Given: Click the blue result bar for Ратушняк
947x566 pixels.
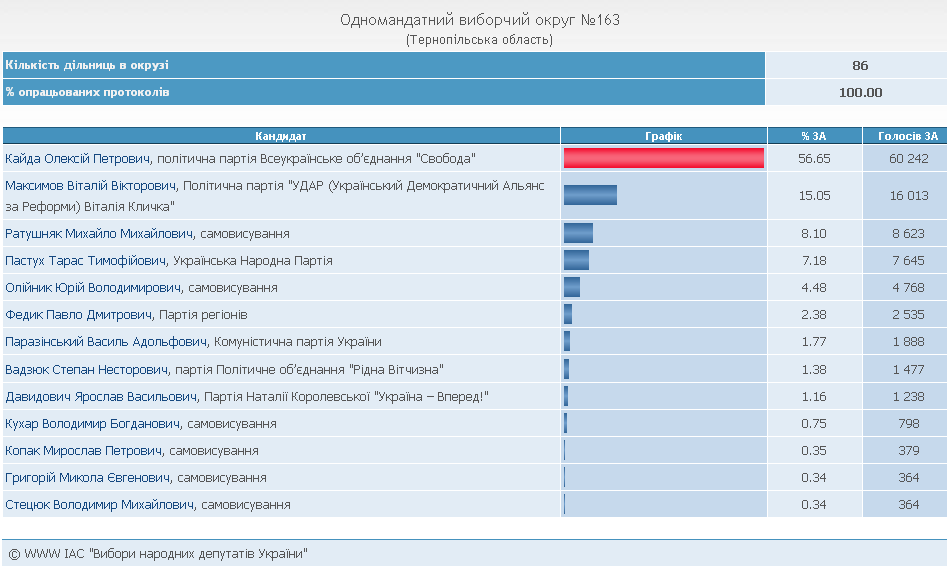Looking at the screenshot, I should point(578,233).
